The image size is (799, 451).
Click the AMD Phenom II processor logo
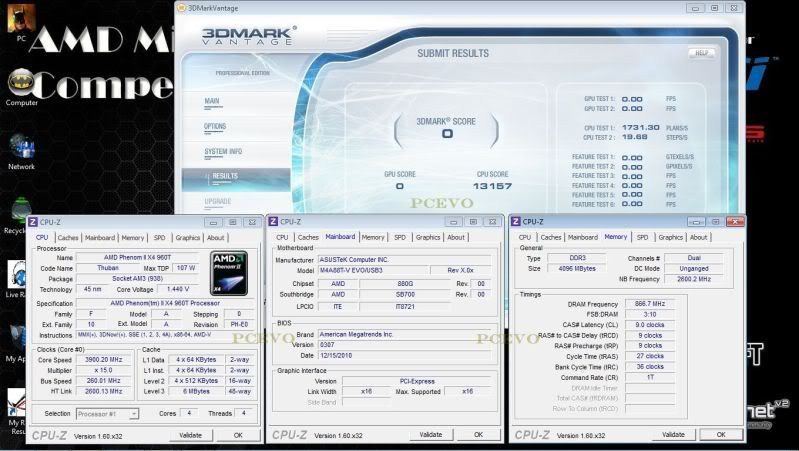(230, 271)
